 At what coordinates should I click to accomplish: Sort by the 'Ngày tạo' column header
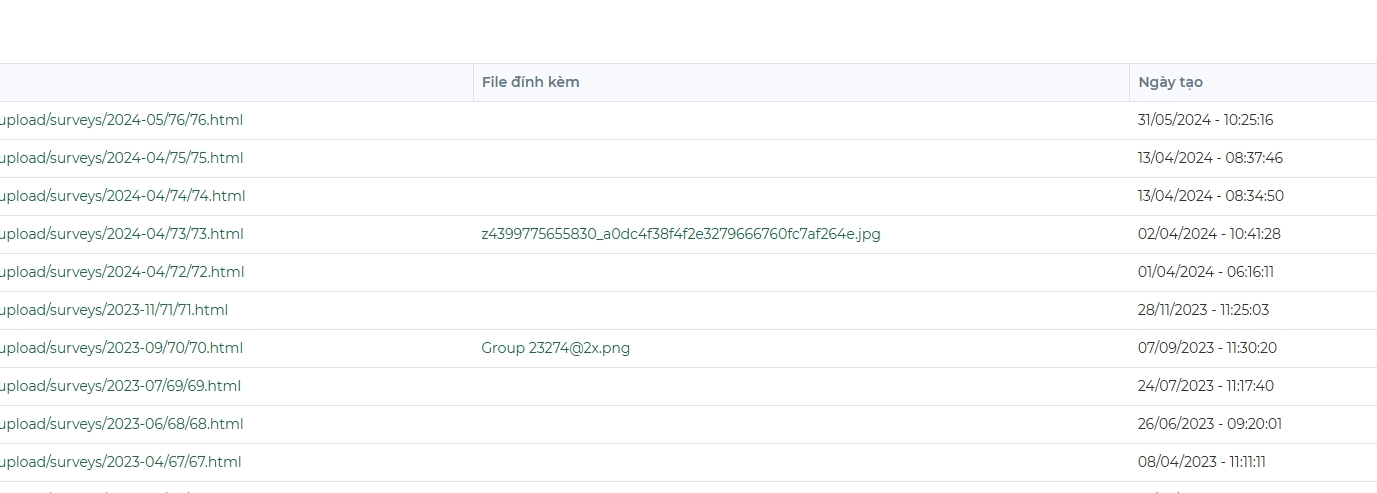1170,82
